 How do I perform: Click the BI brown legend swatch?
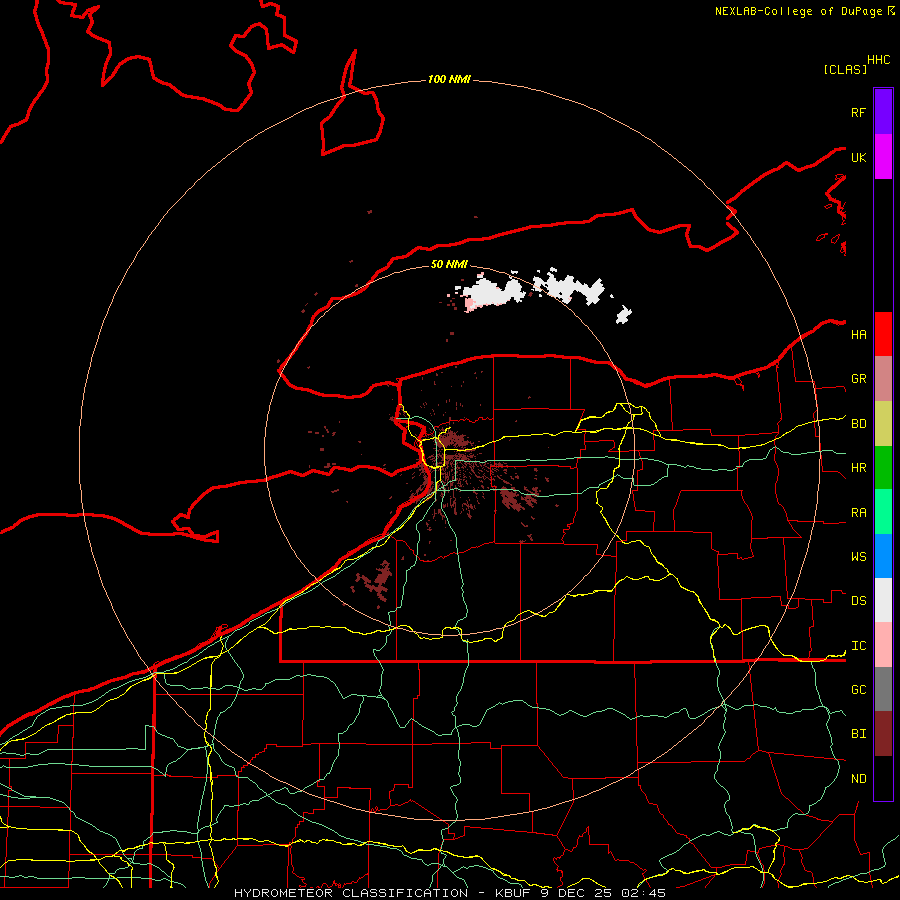883,734
